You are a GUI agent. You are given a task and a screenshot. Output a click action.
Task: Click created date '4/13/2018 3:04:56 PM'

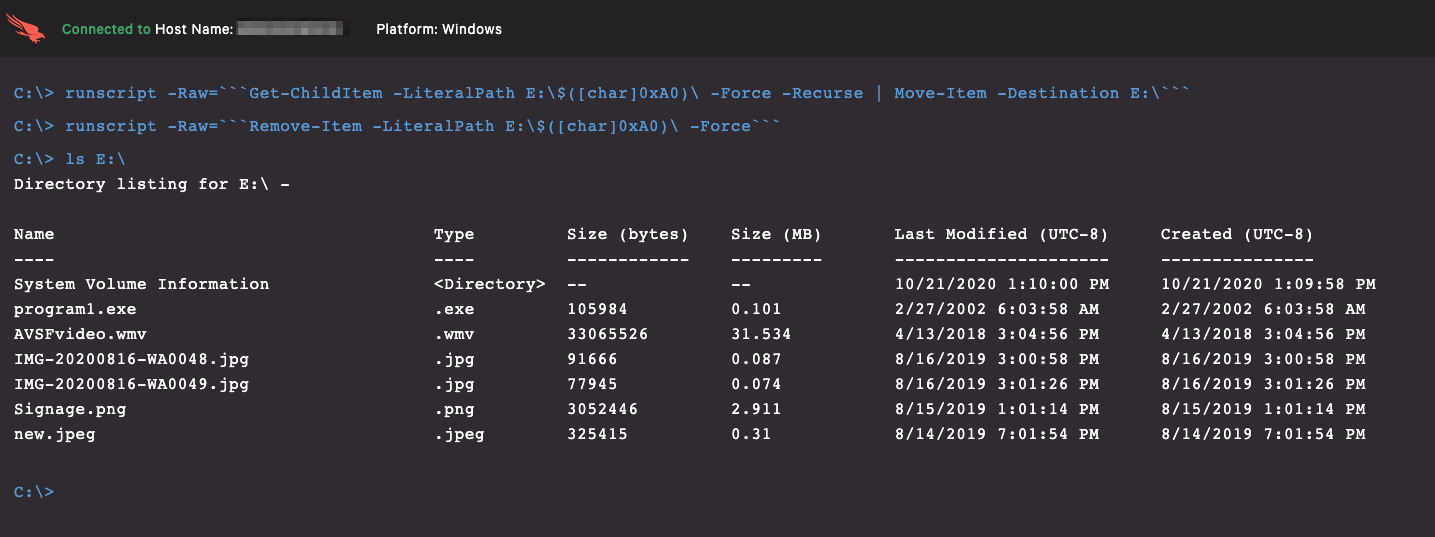[1263, 334]
